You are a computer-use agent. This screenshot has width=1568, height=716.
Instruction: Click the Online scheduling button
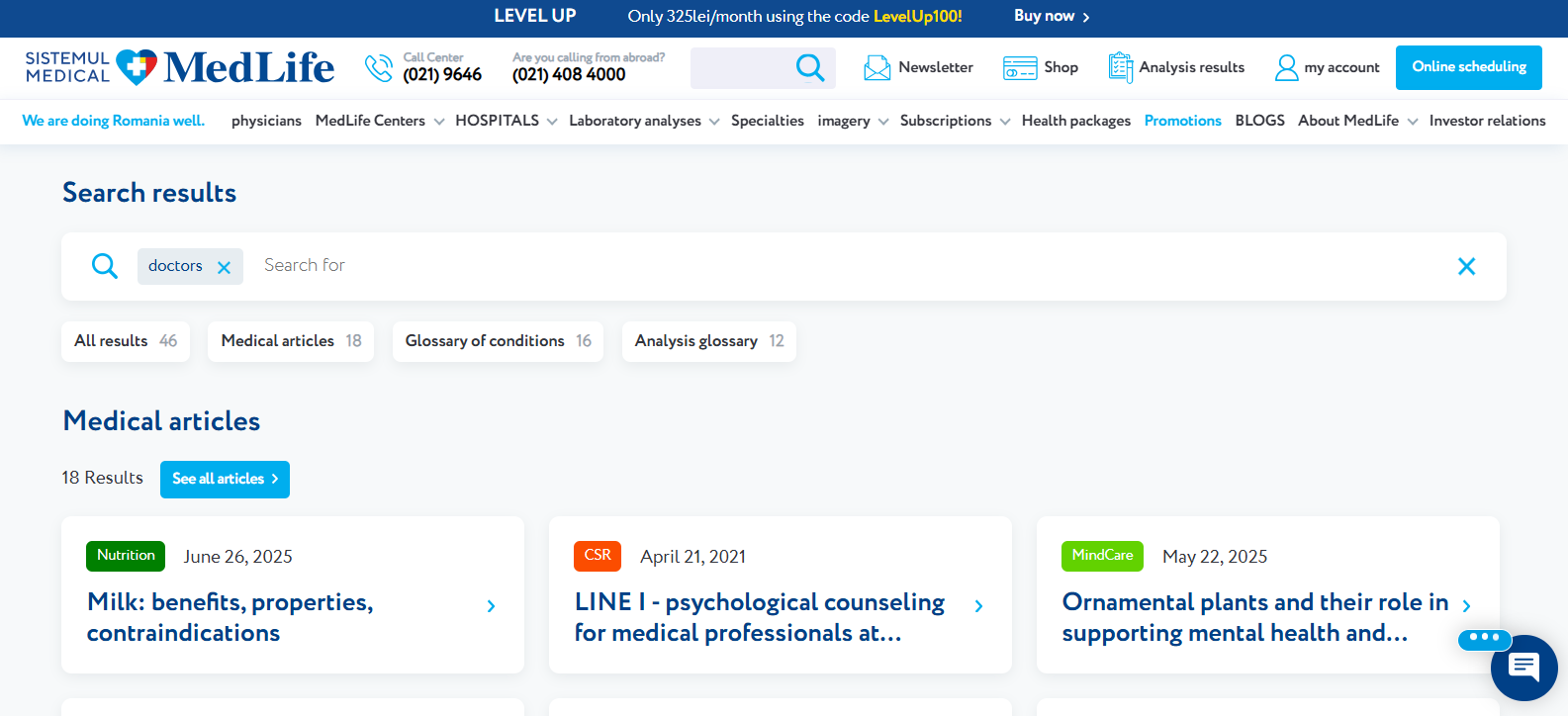(1468, 67)
